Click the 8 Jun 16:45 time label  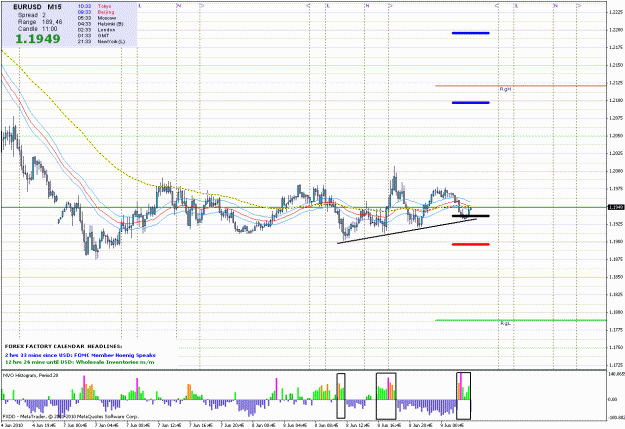389,425
